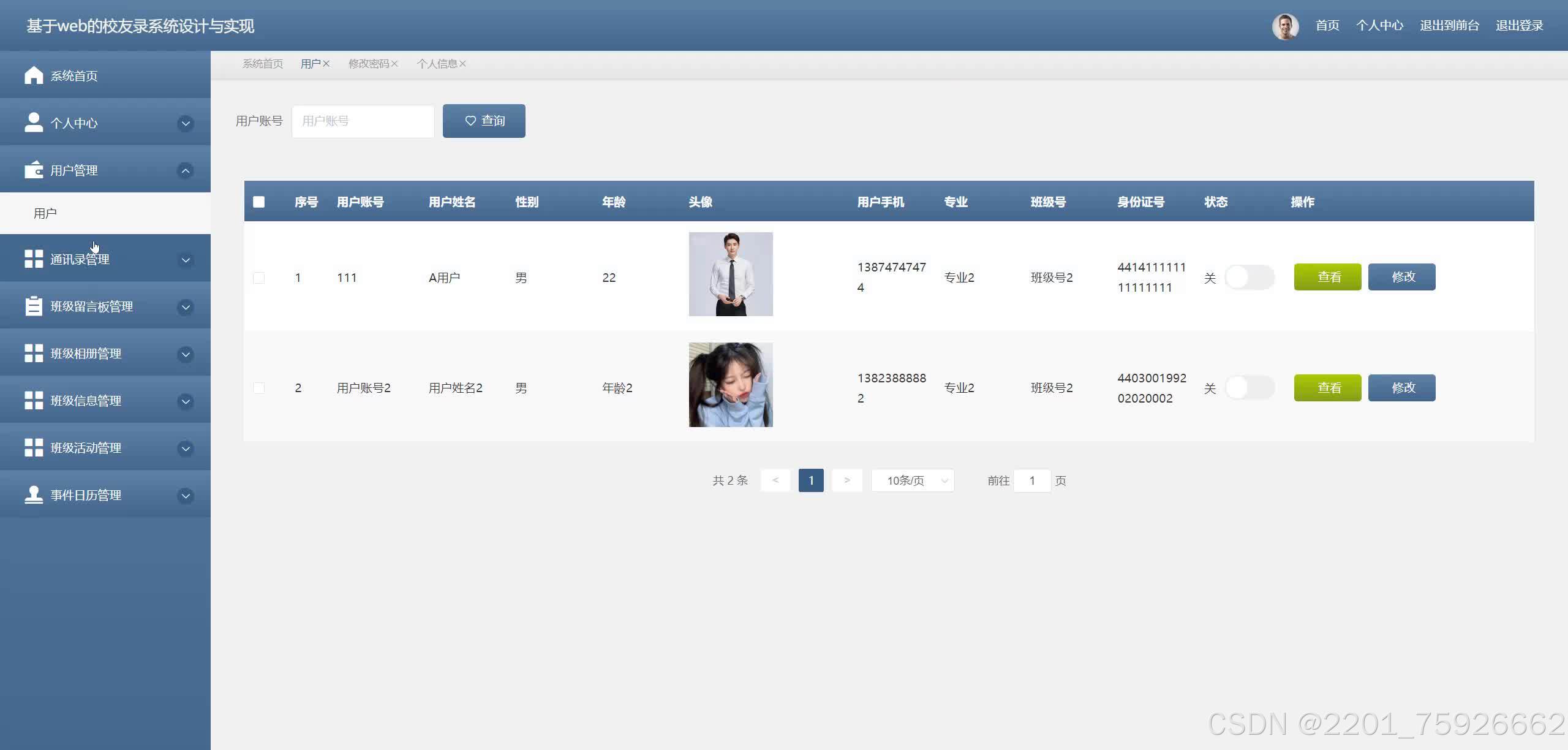Toggle status switch for user 111

coord(1249,278)
